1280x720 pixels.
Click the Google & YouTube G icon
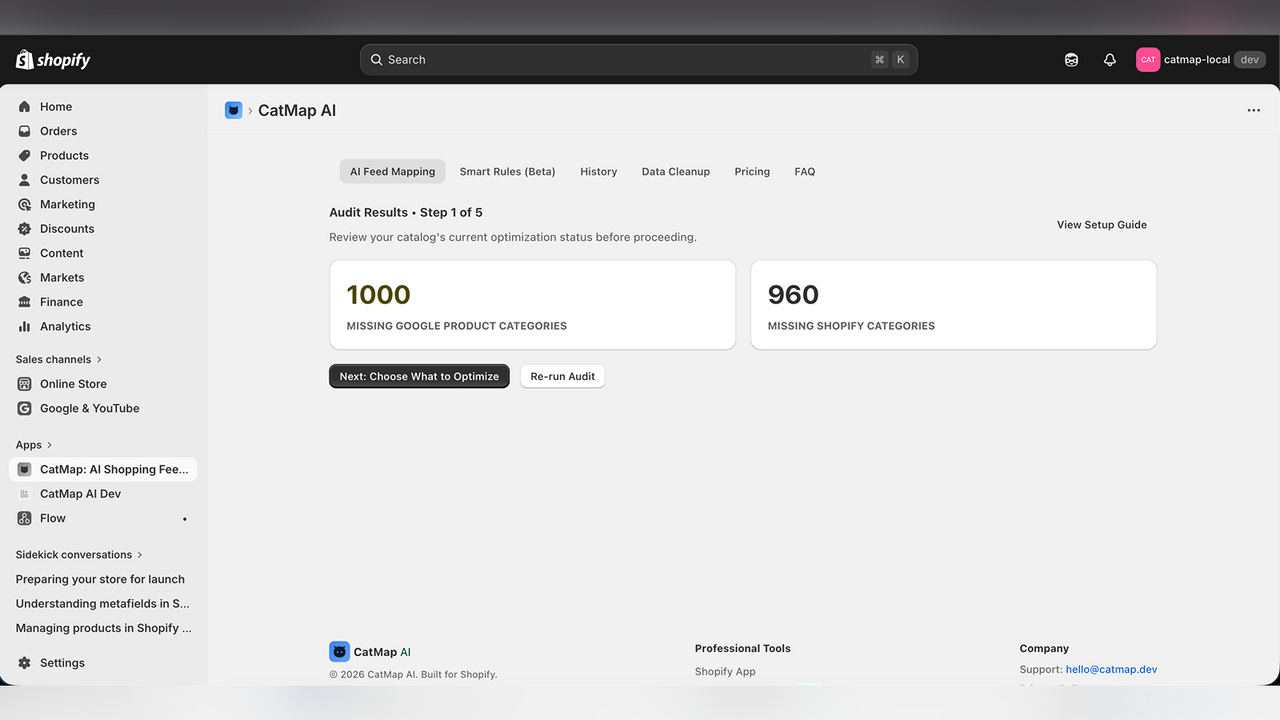pyautogui.click(x=25, y=408)
